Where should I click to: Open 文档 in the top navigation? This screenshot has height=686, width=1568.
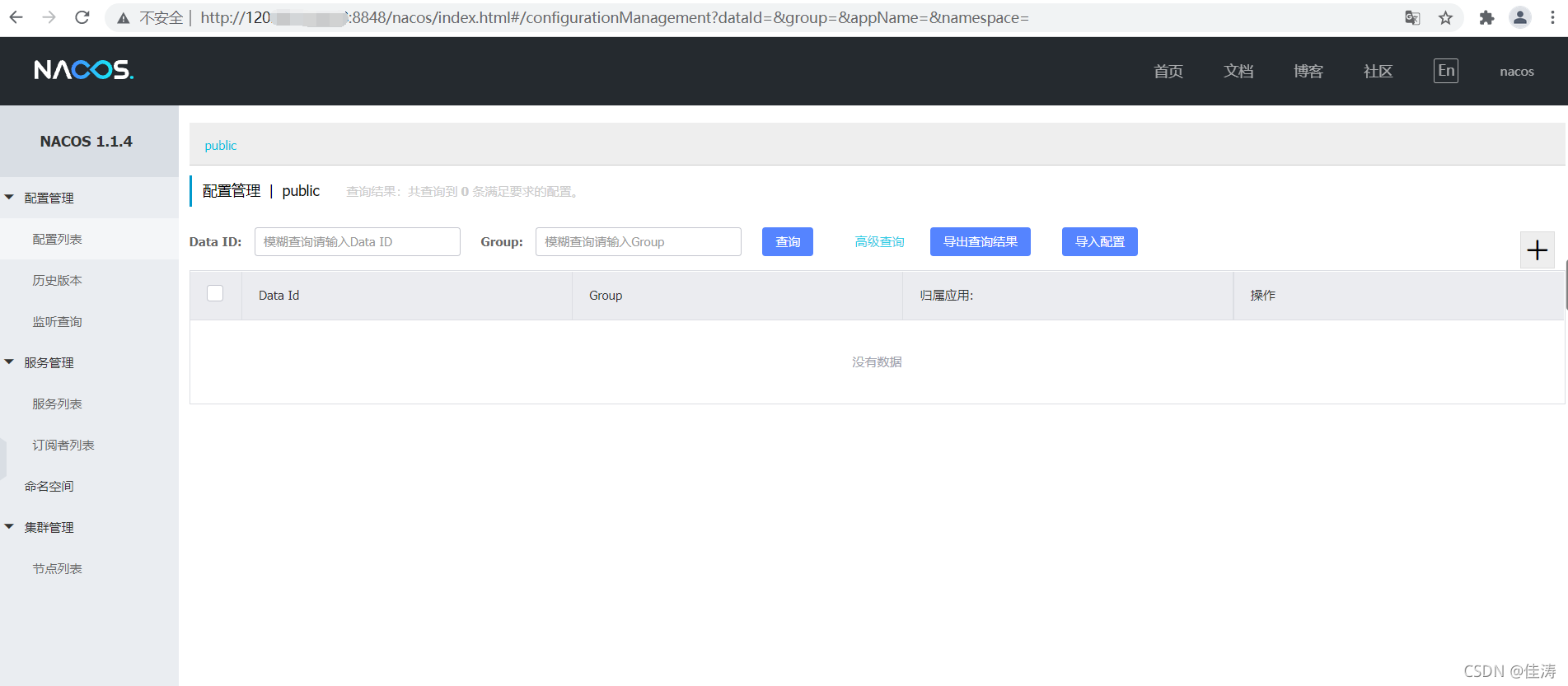[1238, 72]
